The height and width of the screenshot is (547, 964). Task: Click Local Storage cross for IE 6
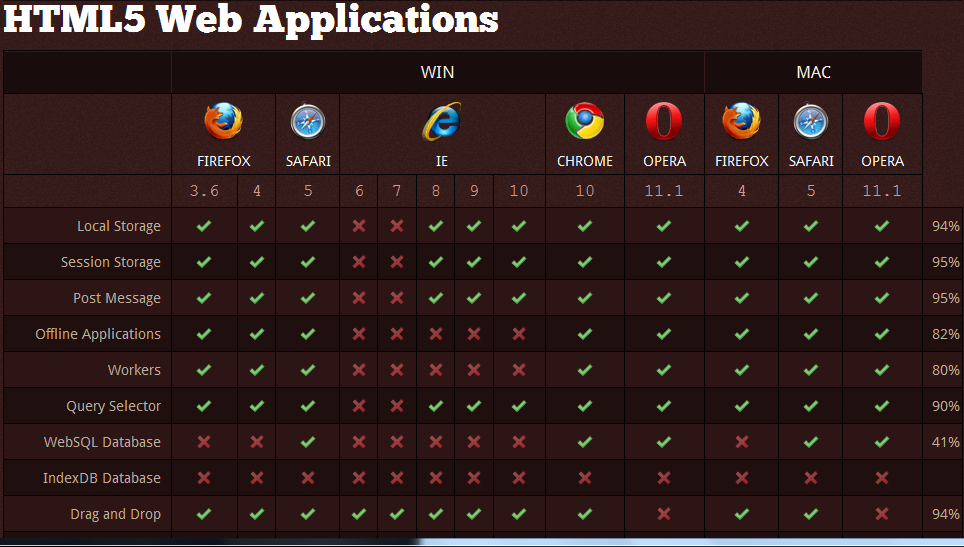[x=359, y=226]
